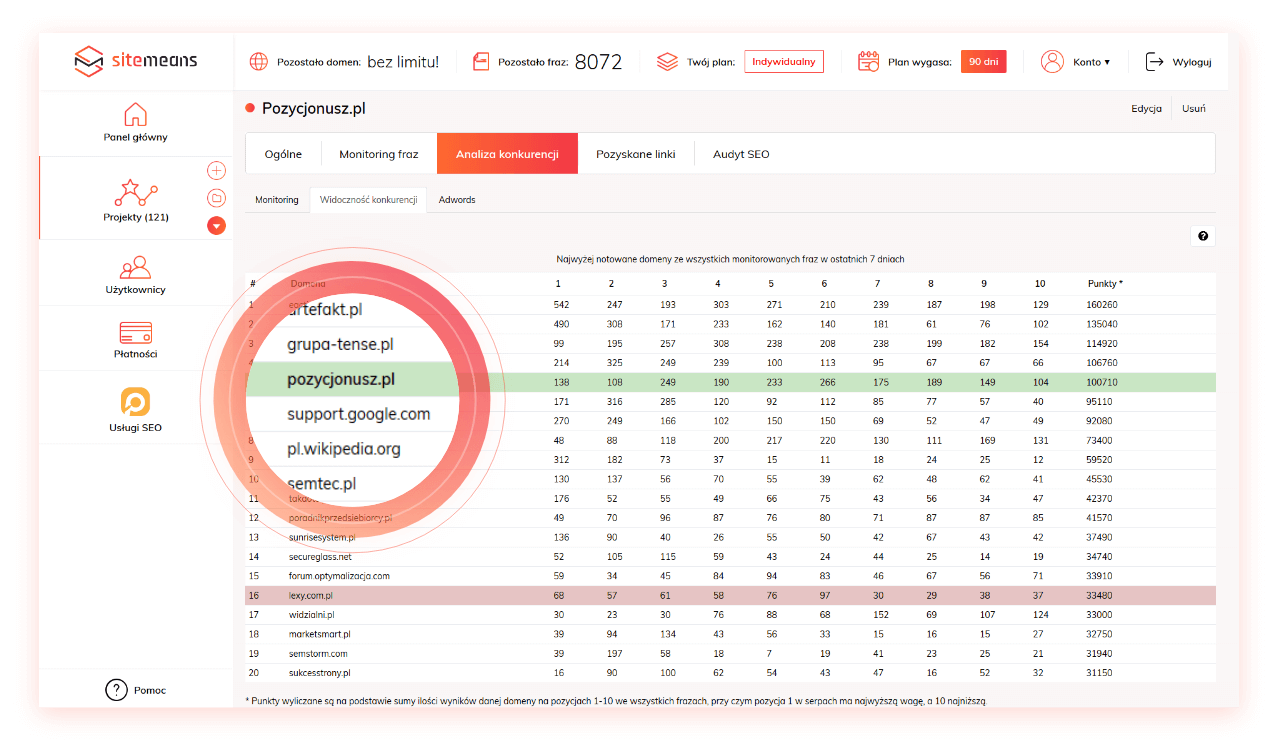Click the Wyloguj logout button
Screen dimensions: 1278x753
click(x=1179, y=62)
